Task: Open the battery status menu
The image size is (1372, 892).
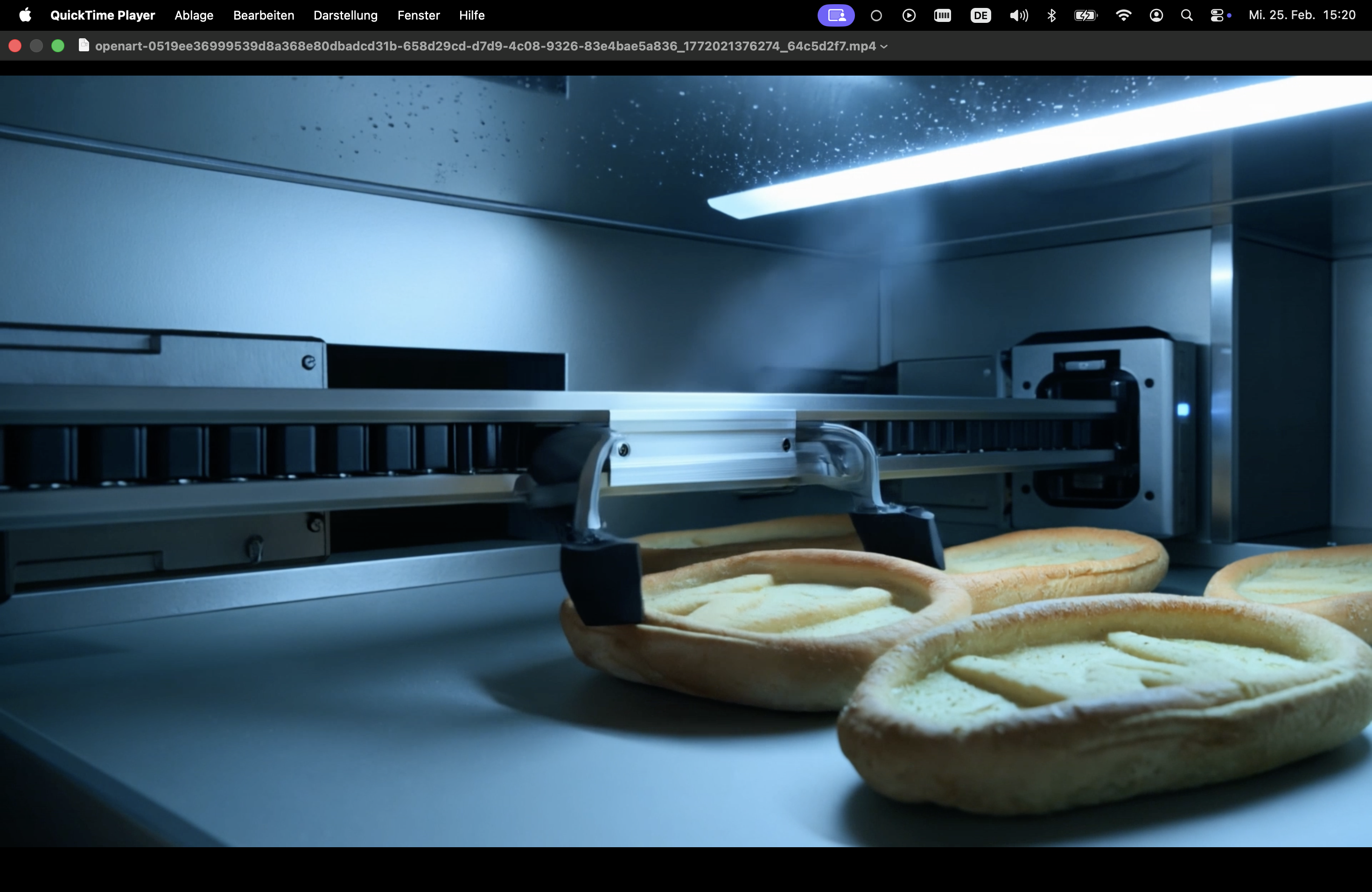Action: pos(1085,15)
